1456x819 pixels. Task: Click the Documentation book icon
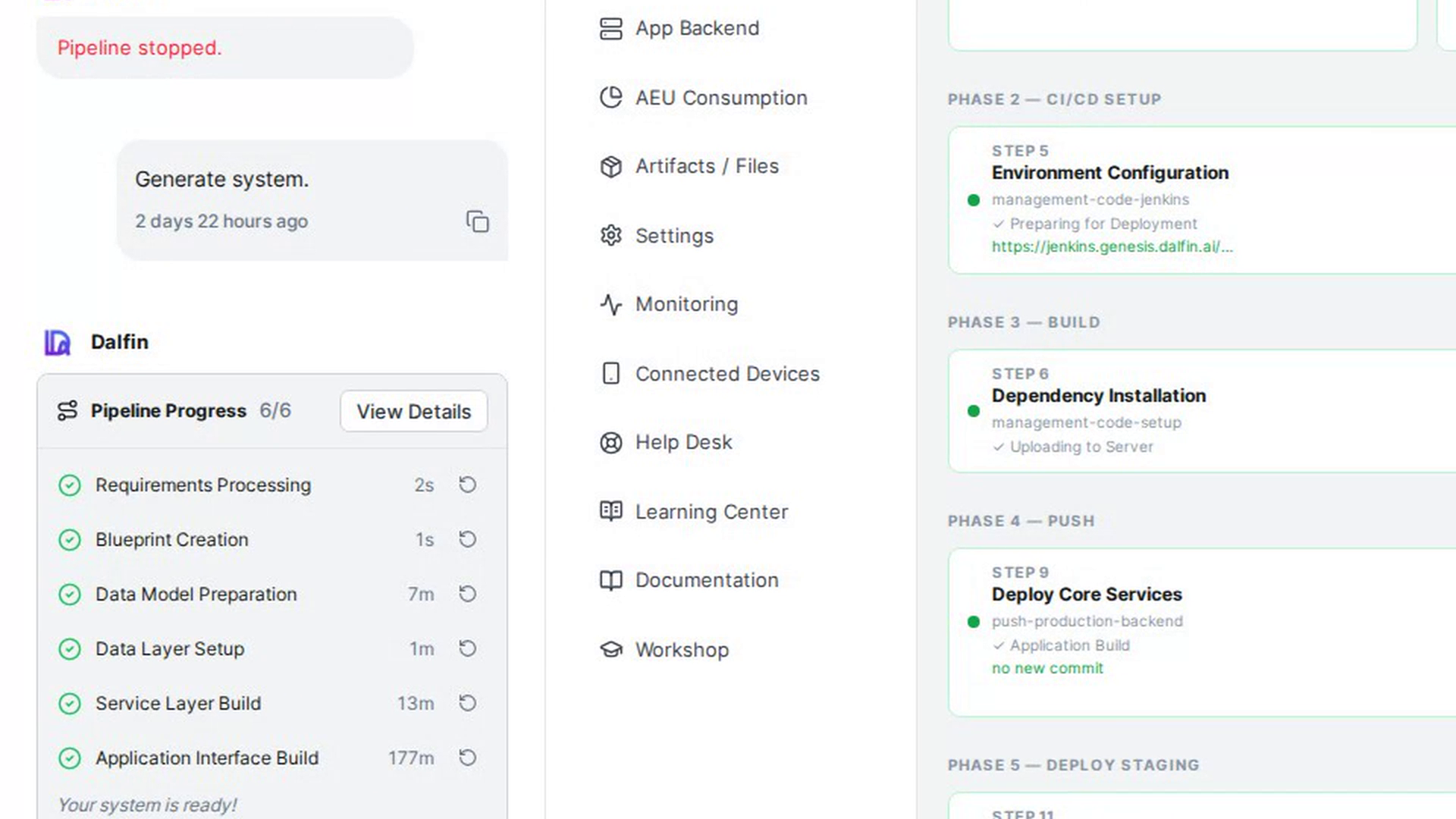(x=610, y=580)
